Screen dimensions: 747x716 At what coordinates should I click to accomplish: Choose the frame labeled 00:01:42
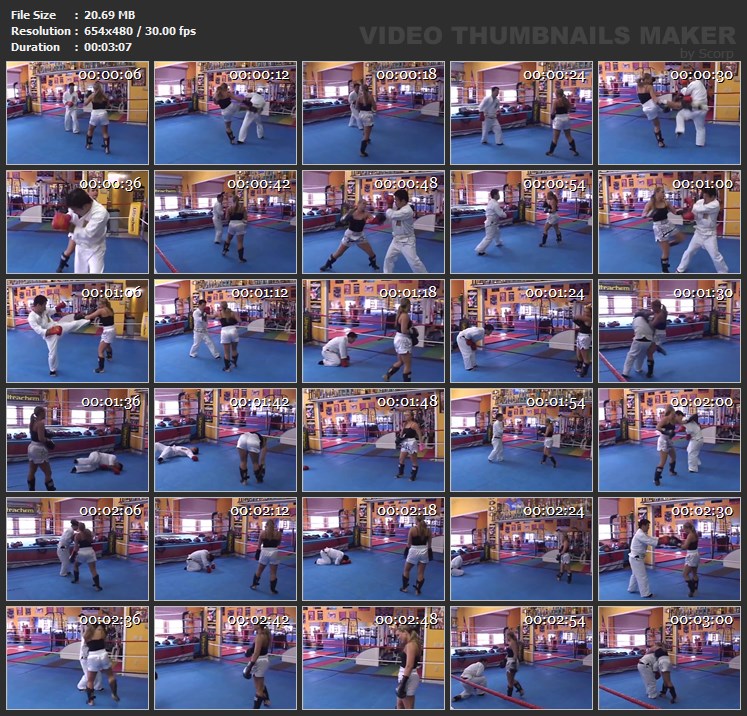pos(225,440)
